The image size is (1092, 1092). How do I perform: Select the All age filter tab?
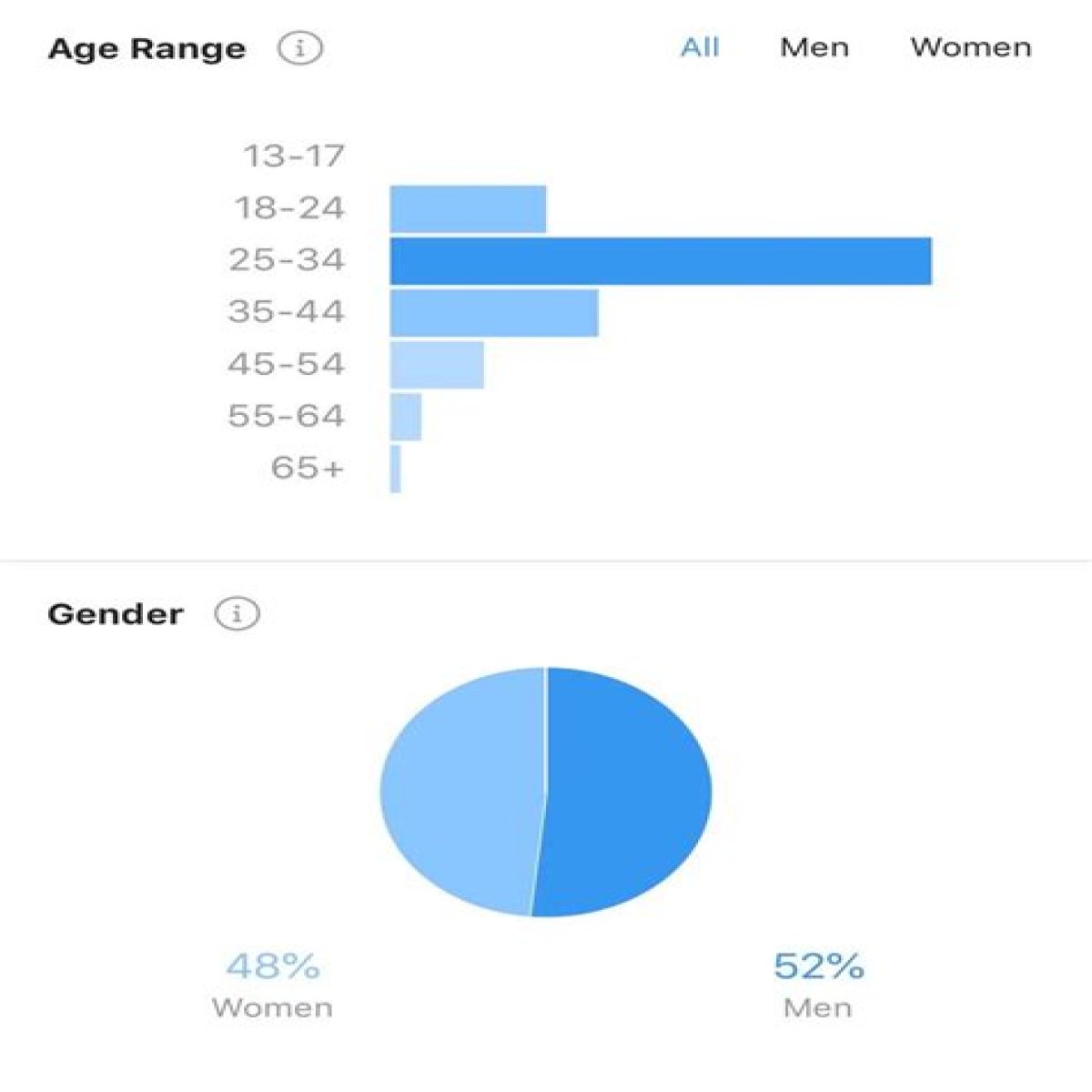coord(700,47)
